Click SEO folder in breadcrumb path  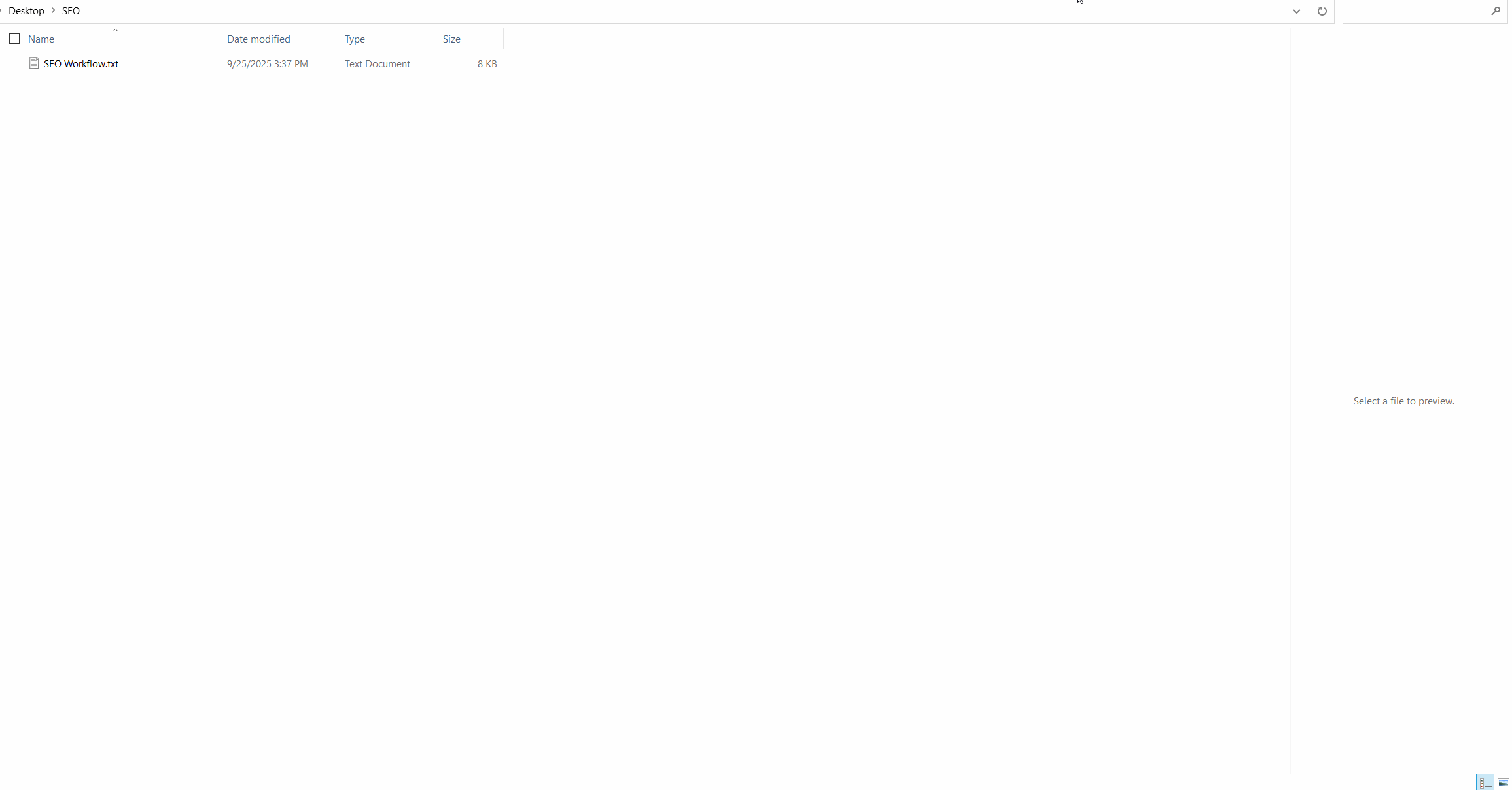coord(71,11)
